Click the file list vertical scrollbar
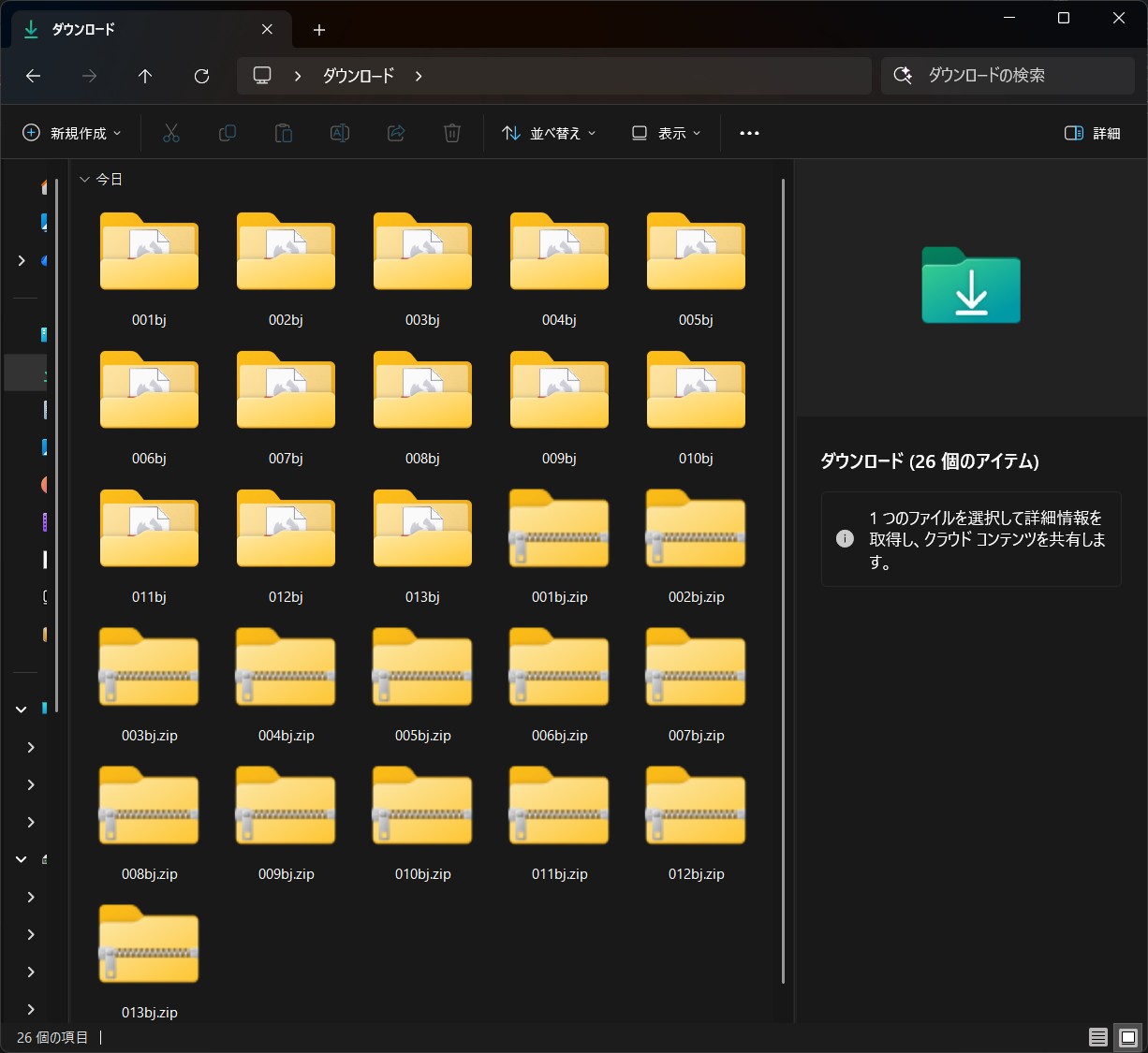 (x=783, y=580)
